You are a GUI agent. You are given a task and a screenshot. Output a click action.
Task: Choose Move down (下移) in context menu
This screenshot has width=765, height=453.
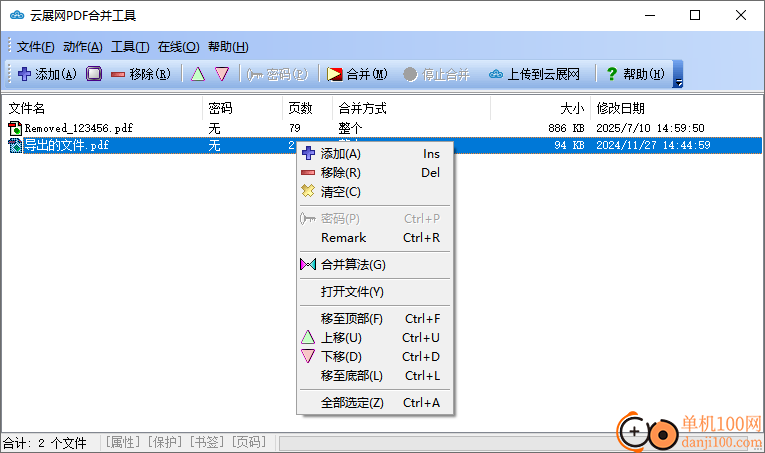tap(375, 356)
